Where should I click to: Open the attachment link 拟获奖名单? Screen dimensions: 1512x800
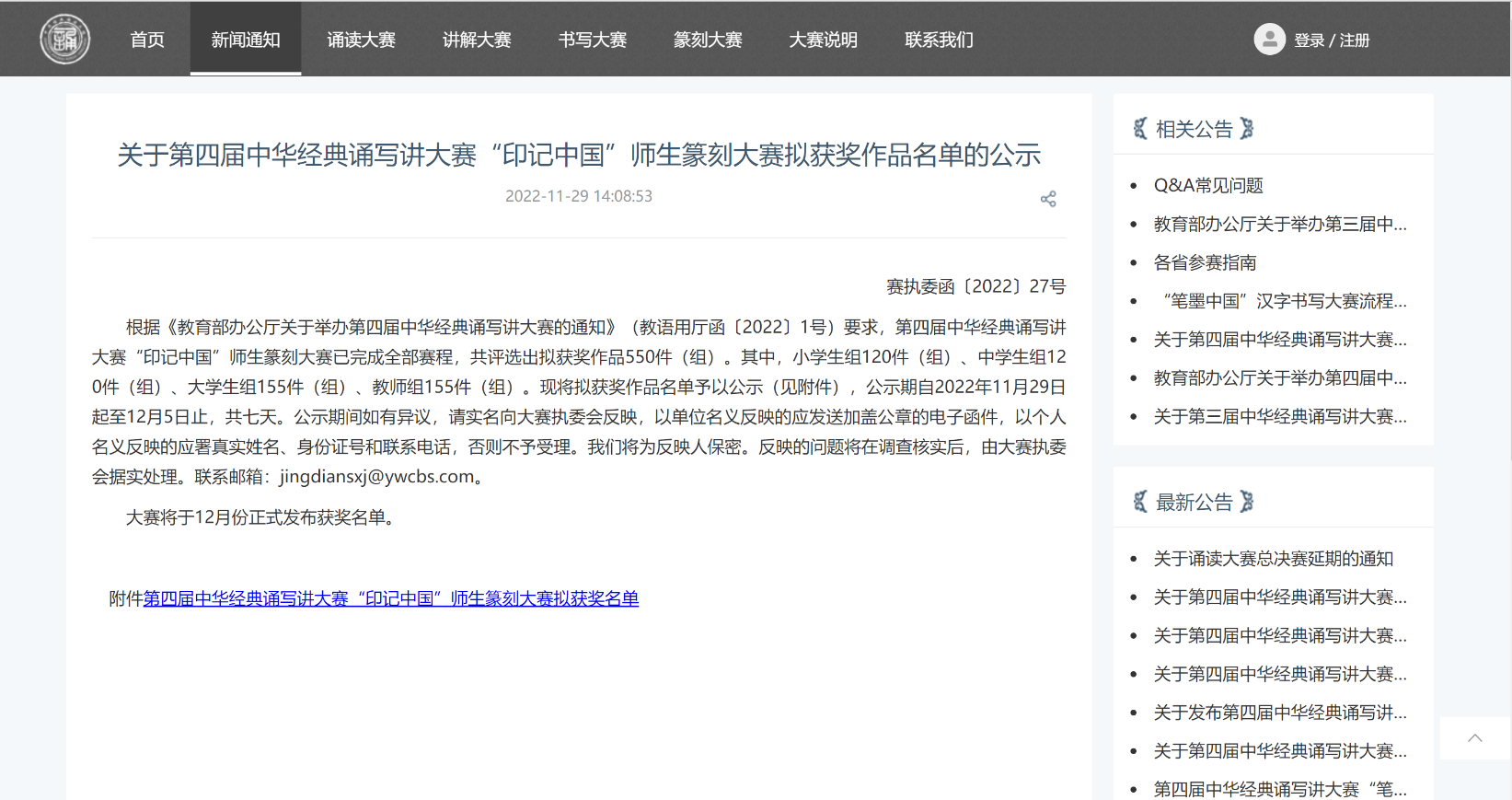391,598
